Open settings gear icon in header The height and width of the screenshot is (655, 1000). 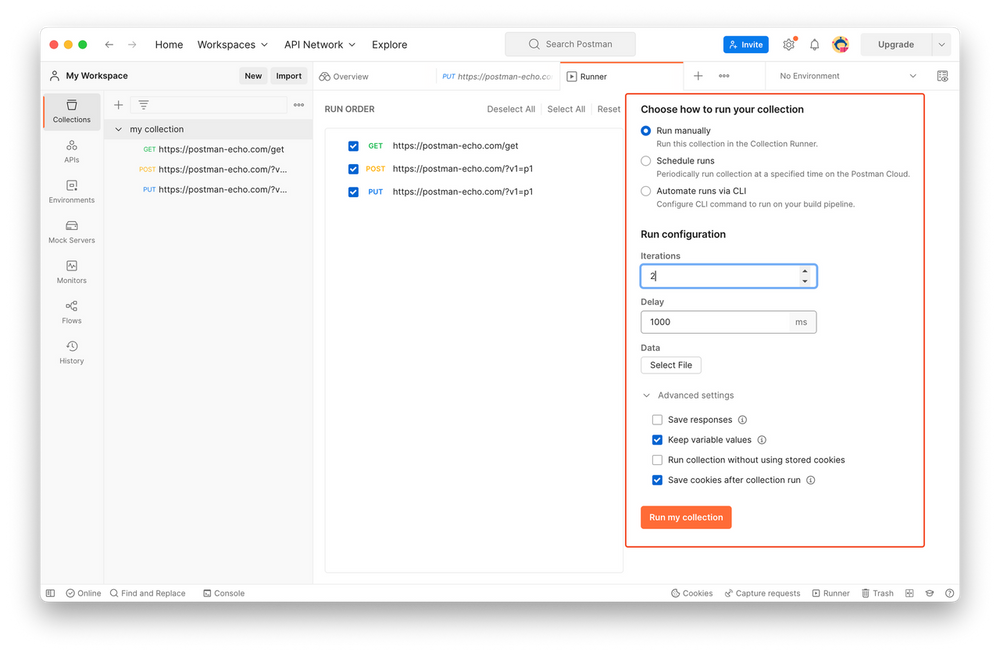pyautogui.click(x=789, y=45)
